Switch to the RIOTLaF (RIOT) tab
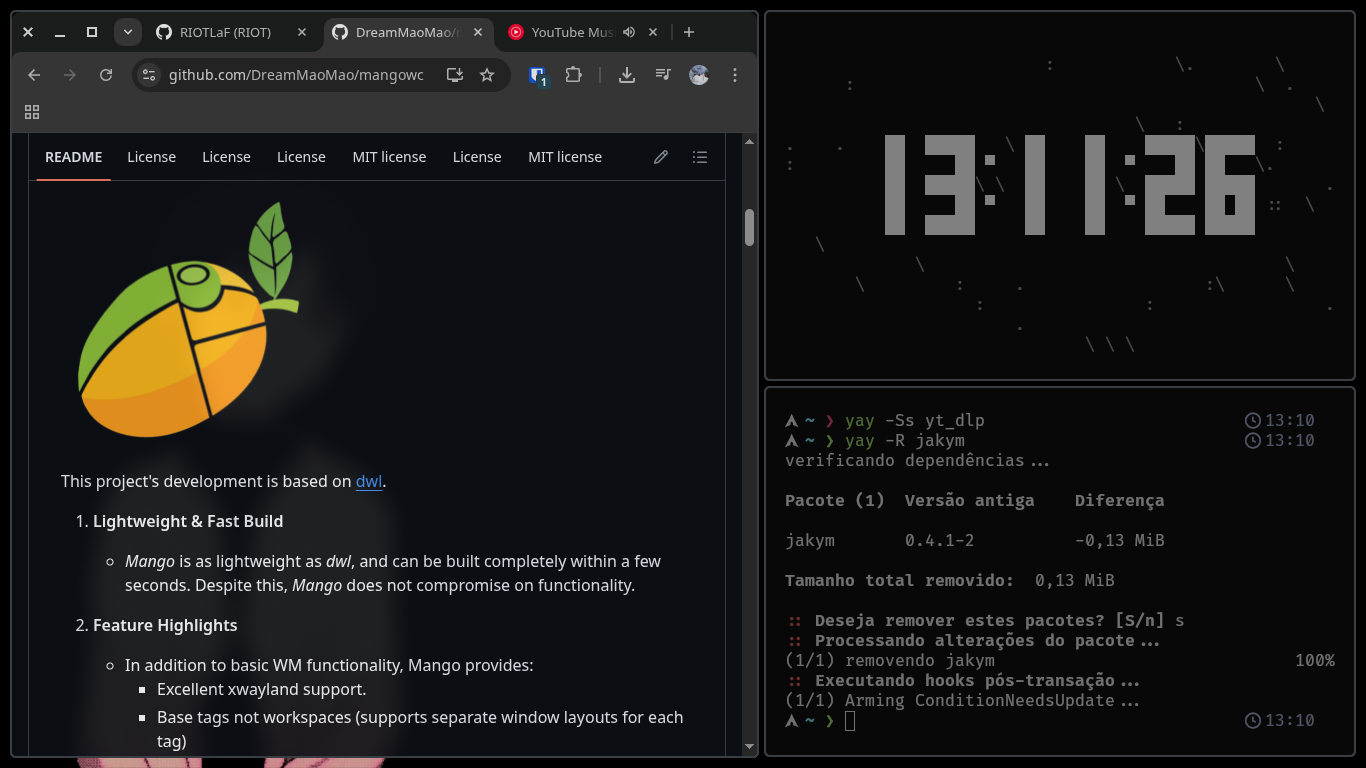 tap(232, 32)
